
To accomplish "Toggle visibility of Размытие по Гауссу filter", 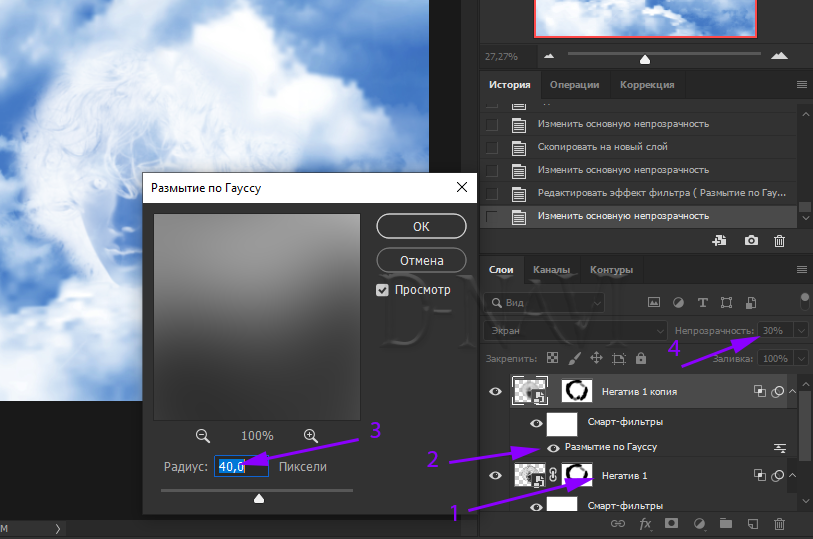I will (x=553, y=448).
